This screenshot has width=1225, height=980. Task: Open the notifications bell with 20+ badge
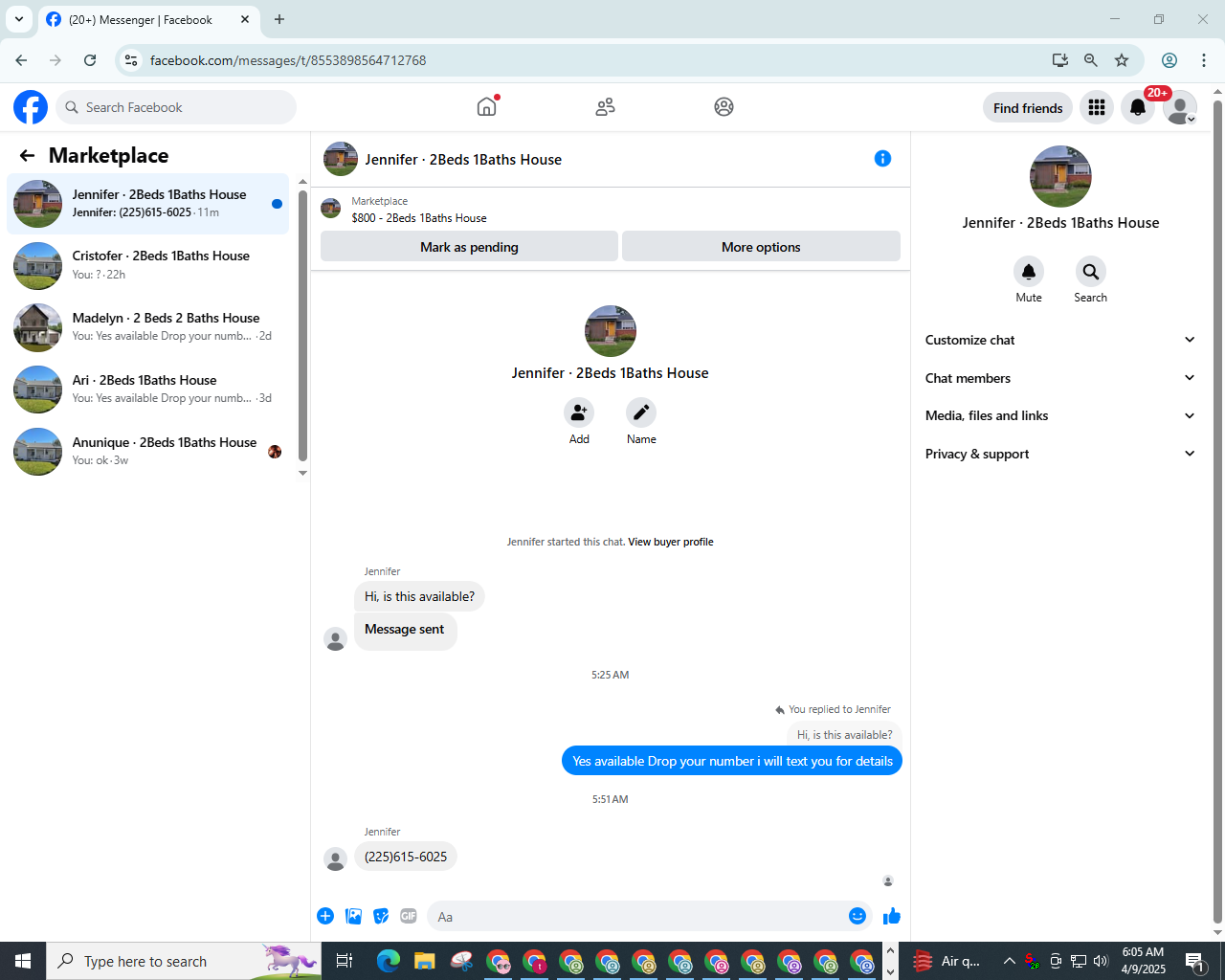tap(1138, 107)
